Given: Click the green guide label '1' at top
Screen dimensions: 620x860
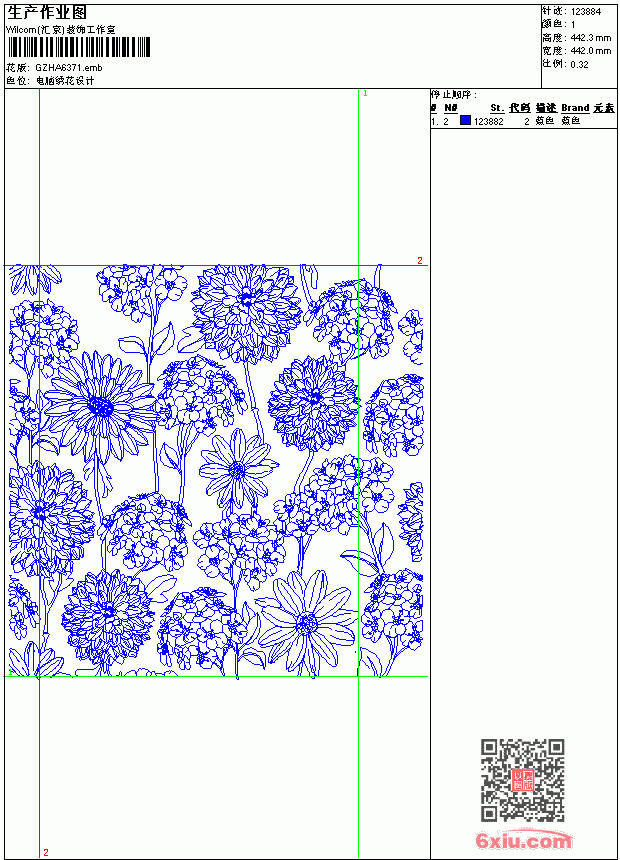Looking at the screenshot, I should tap(365, 94).
